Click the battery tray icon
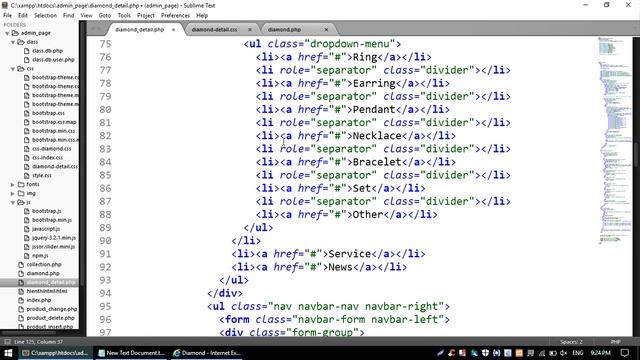640x360 pixels. pyautogui.click(x=553, y=353)
